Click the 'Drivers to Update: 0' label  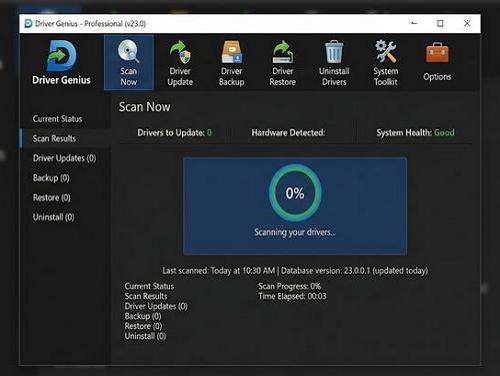click(x=174, y=133)
